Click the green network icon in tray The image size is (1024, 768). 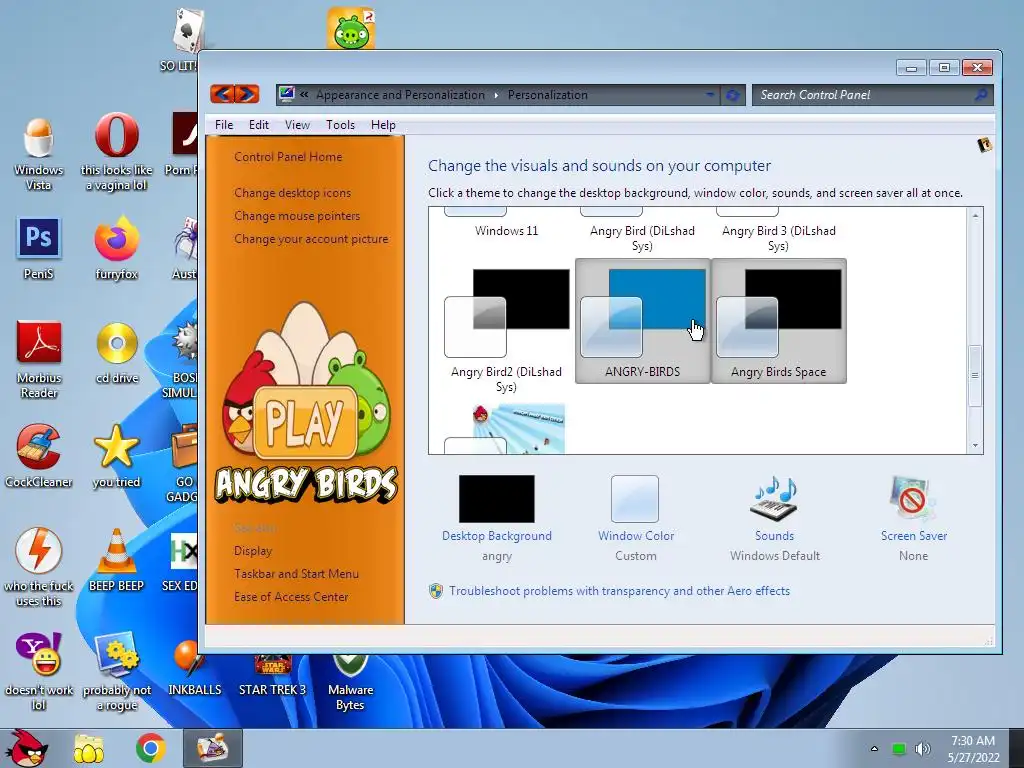[899, 749]
